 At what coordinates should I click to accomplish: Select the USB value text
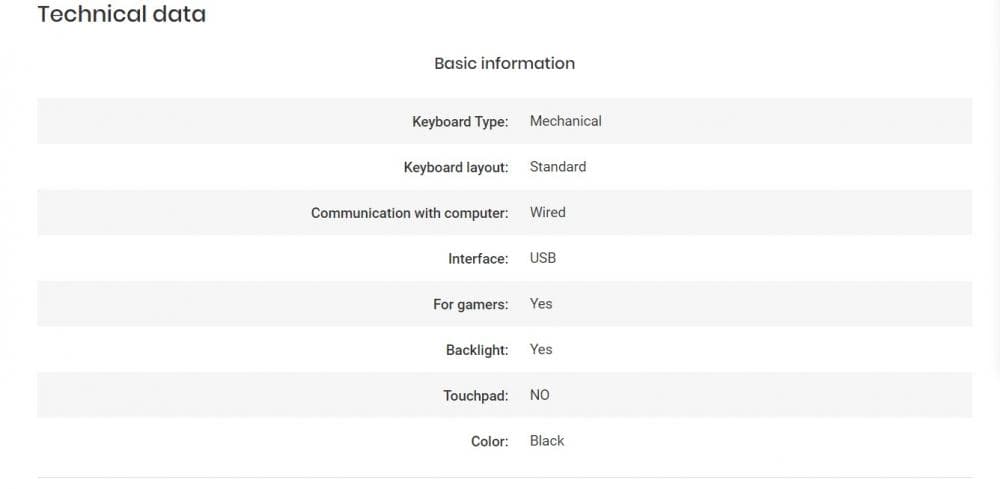pos(542,258)
